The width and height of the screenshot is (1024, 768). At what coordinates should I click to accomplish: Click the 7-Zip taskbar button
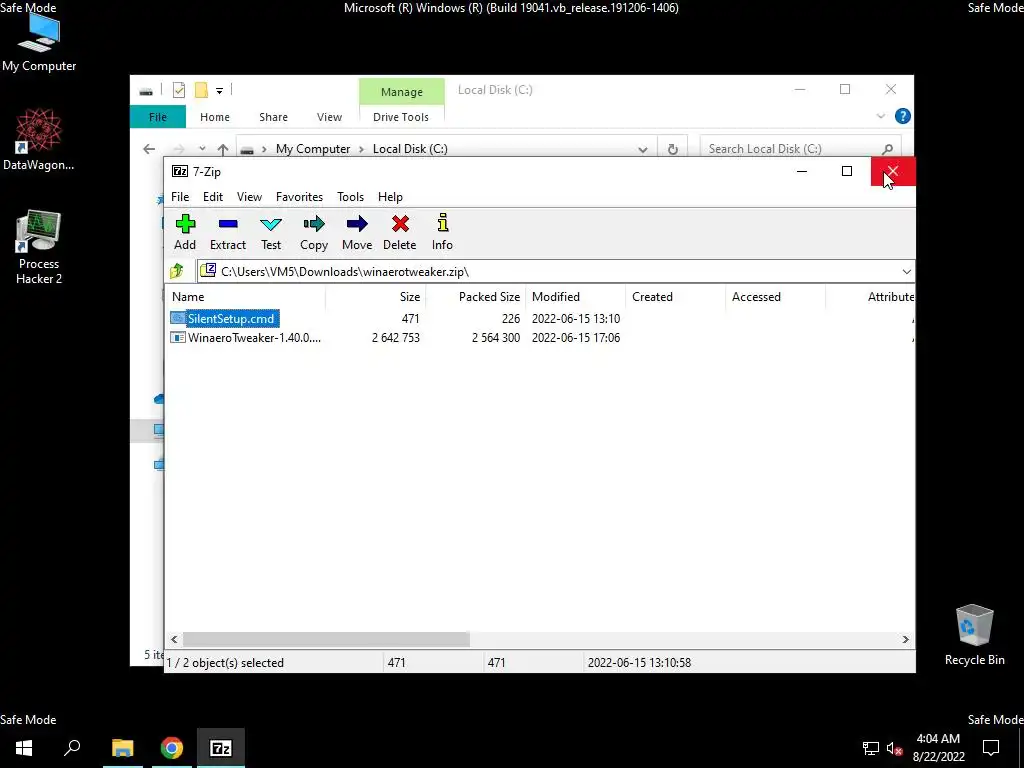[x=221, y=748]
